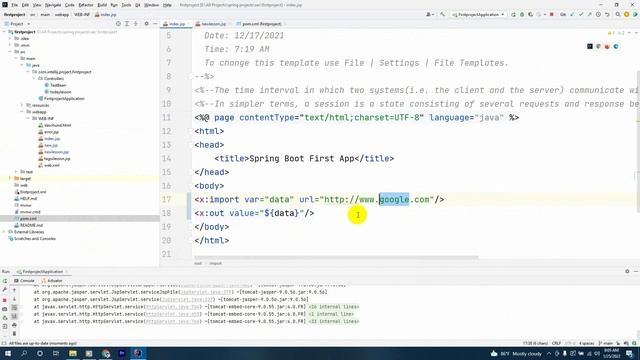Open page in Edge browser icon
The image size is (640, 360).
point(616,46)
